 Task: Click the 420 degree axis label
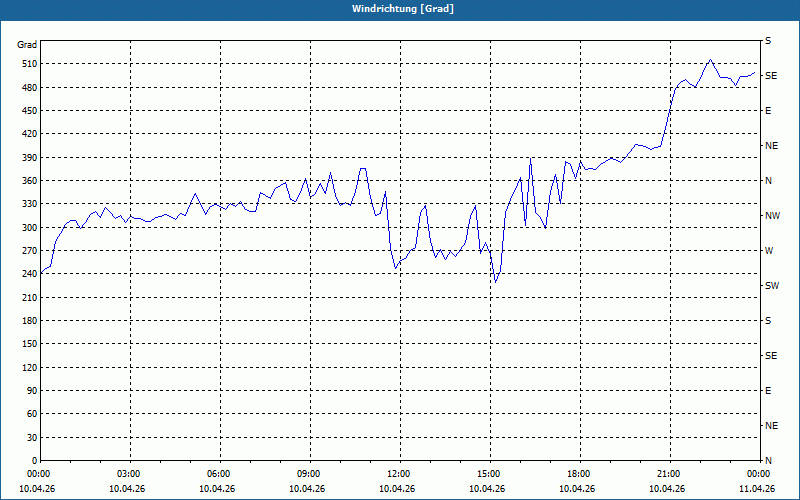click(x=30, y=134)
